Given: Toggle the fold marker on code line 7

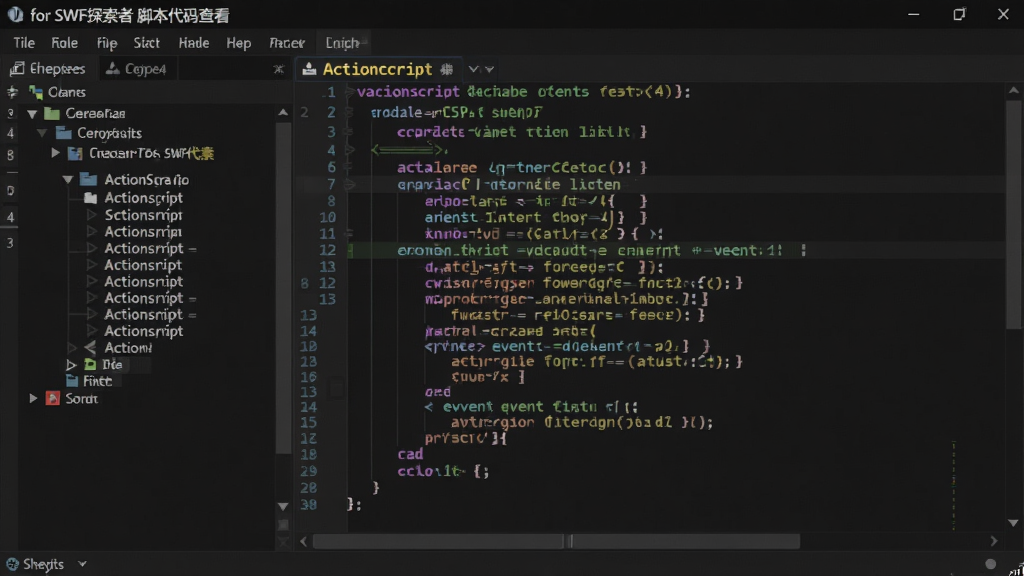Looking at the screenshot, I should pyautogui.click(x=349, y=185).
